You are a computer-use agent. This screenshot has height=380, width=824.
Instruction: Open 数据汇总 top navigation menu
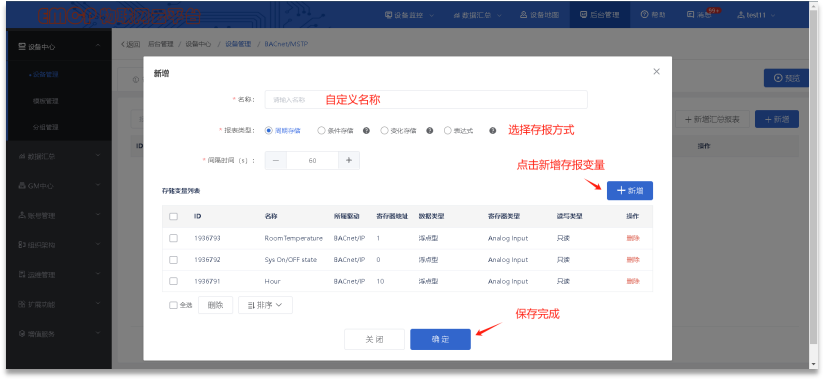click(x=478, y=15)
